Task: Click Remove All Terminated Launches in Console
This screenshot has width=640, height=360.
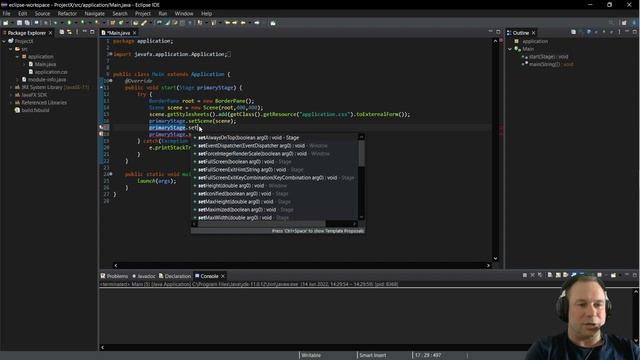Action: point(540,275)
